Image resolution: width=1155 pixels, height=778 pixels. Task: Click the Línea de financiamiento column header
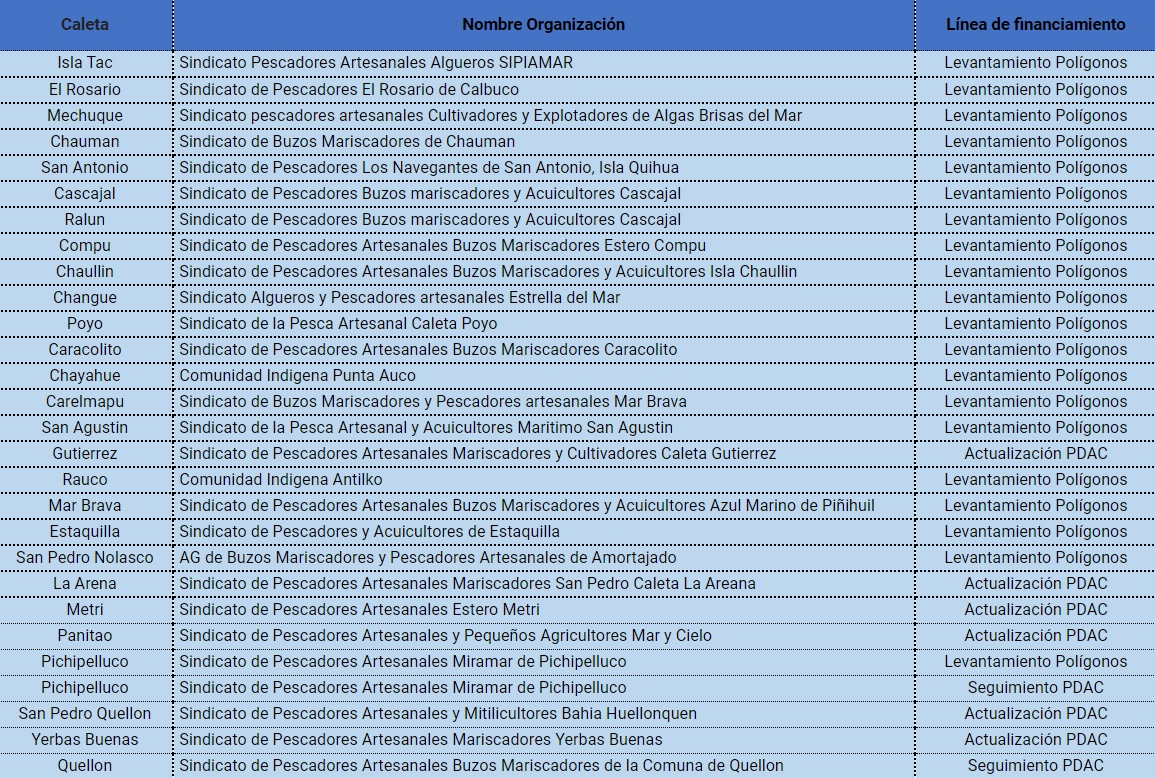coord(1035,24)
